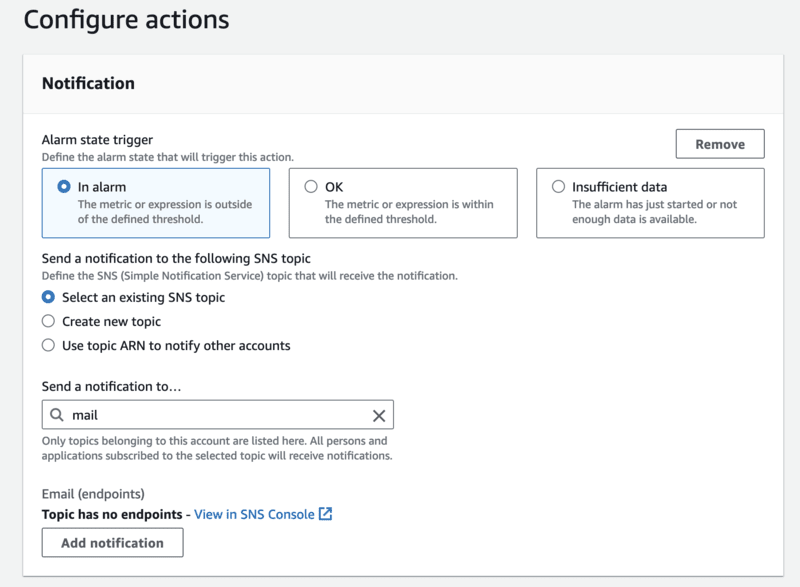The width and height of the screenshot is (800, 587).
Task: Select the OK alarm state trigger
Action: (311, 186)
